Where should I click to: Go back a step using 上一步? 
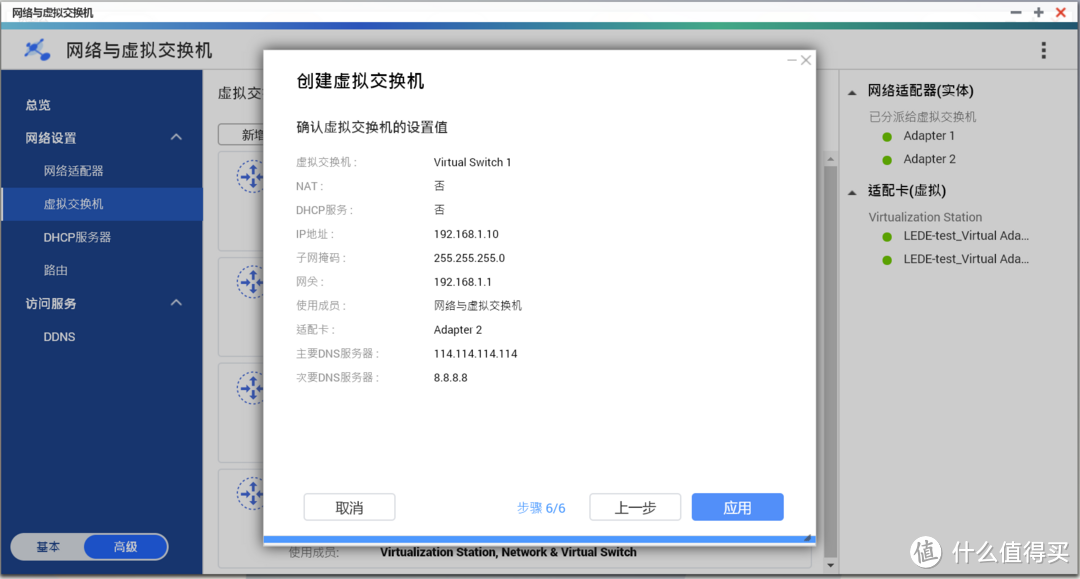pos(635,507)
